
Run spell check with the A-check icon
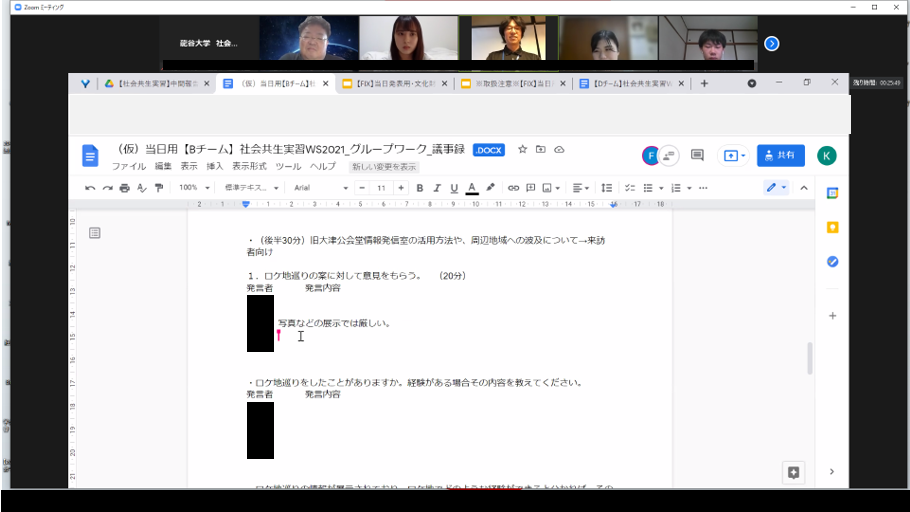[x=142, y=188]
